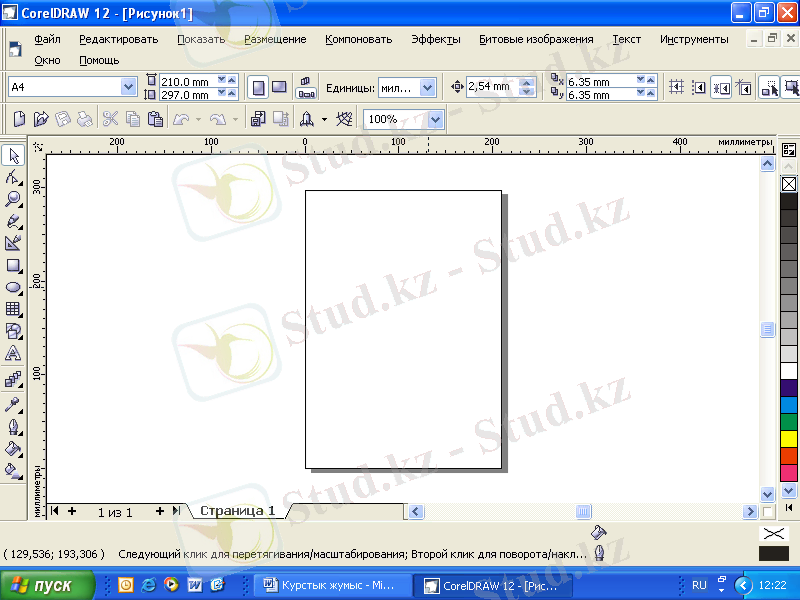Viewport: 800px width, 600px height.
Task: Increase nudge offset 2,54 mm spinner
Action: [x=528, y=82]
